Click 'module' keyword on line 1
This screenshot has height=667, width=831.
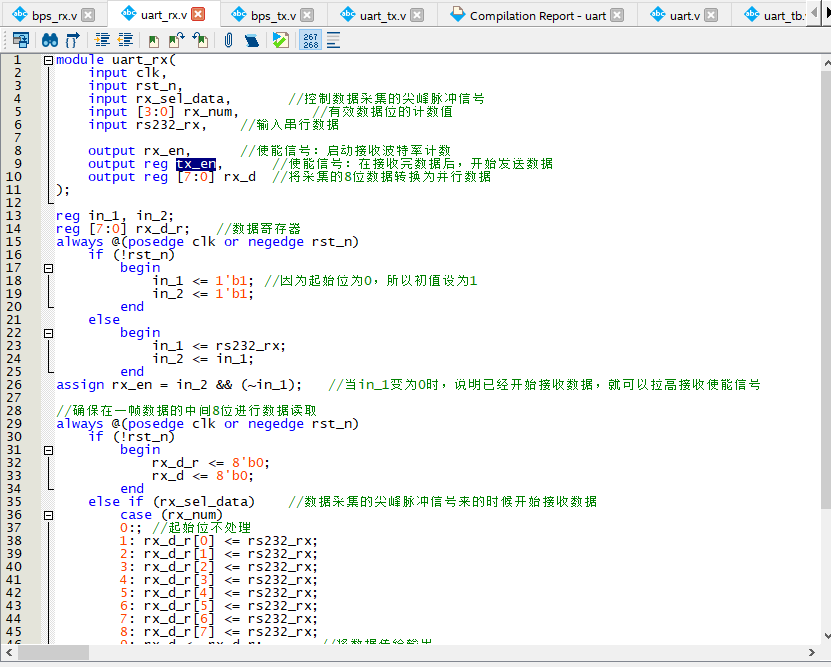(x=79, y=60)
